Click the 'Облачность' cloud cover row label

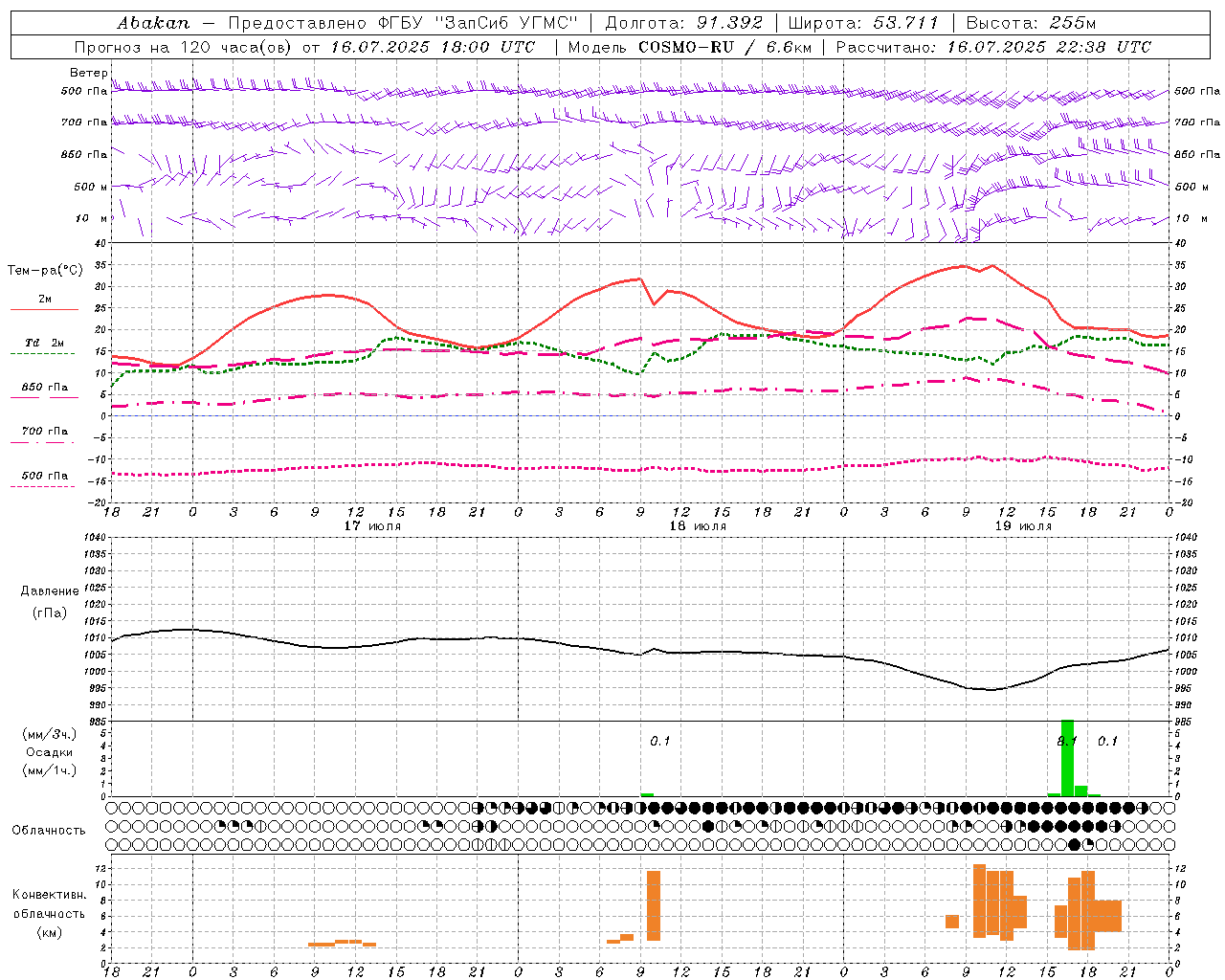pos(49,831)
